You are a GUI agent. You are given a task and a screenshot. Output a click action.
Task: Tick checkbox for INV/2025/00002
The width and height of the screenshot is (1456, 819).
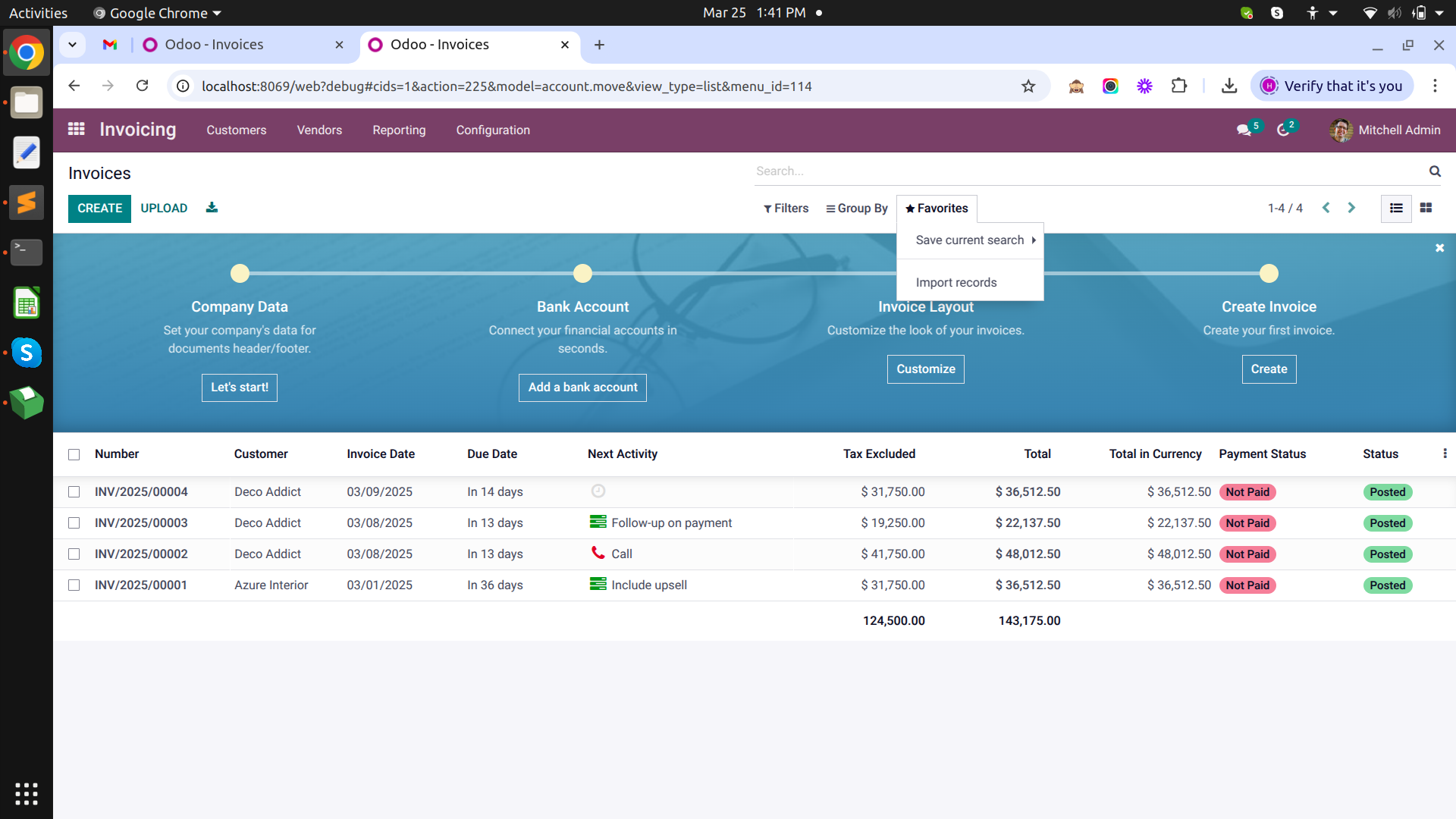[74, 554]
